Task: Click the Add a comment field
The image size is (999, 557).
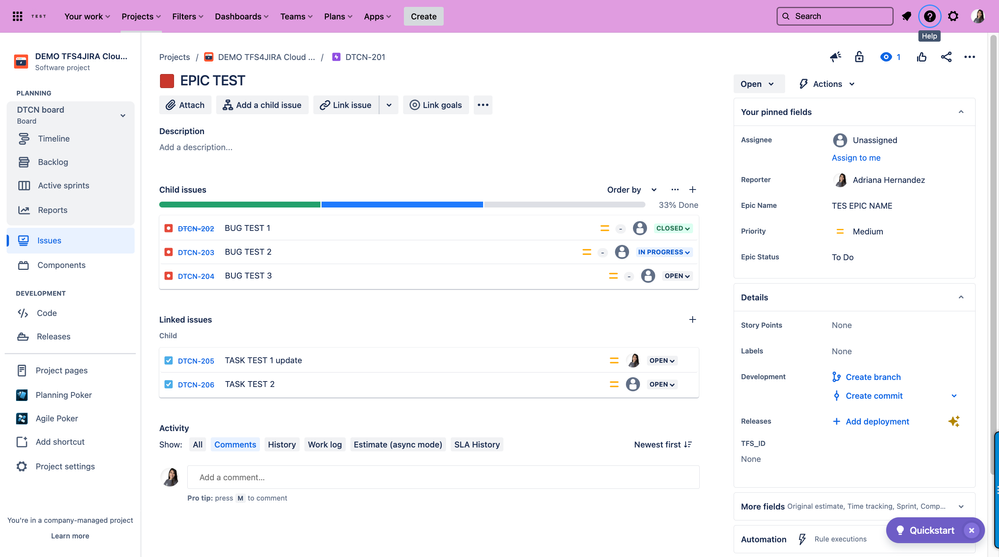Action: pos(443,477)
